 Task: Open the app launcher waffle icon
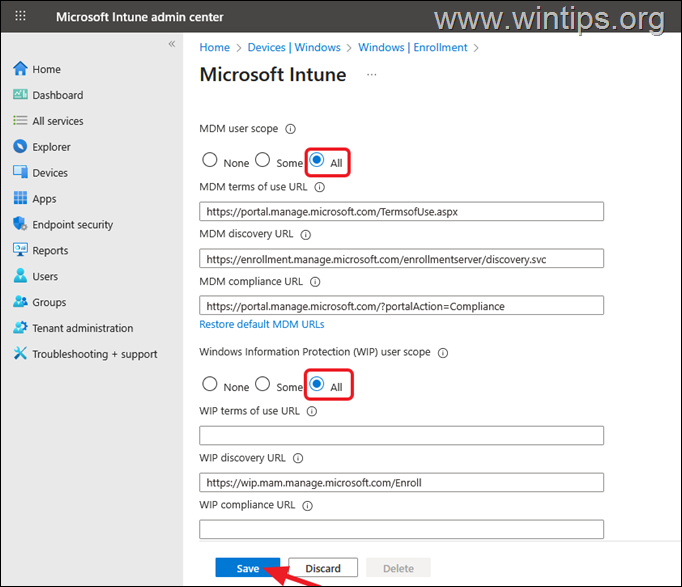pos(20,17)
